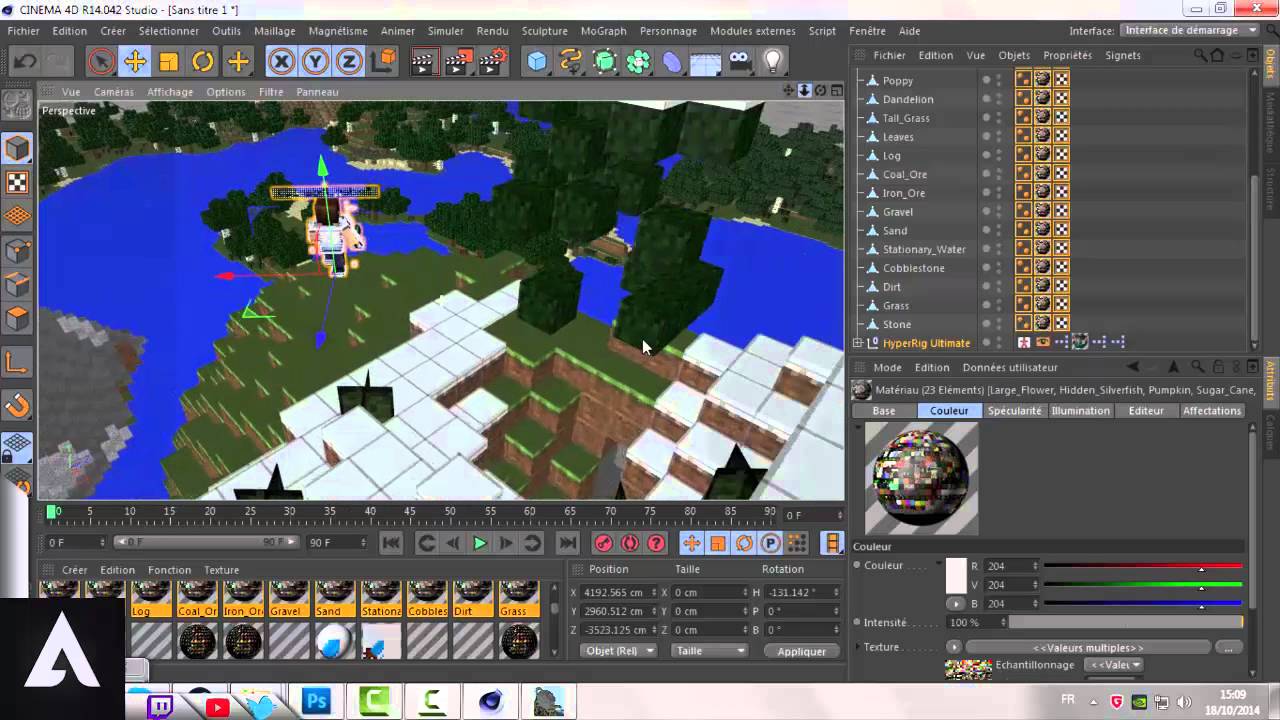Click the attribute manager Mode menu
The height and width of the screenshot is (720, 1280).
pyautogui.click(x=887, y=368)
